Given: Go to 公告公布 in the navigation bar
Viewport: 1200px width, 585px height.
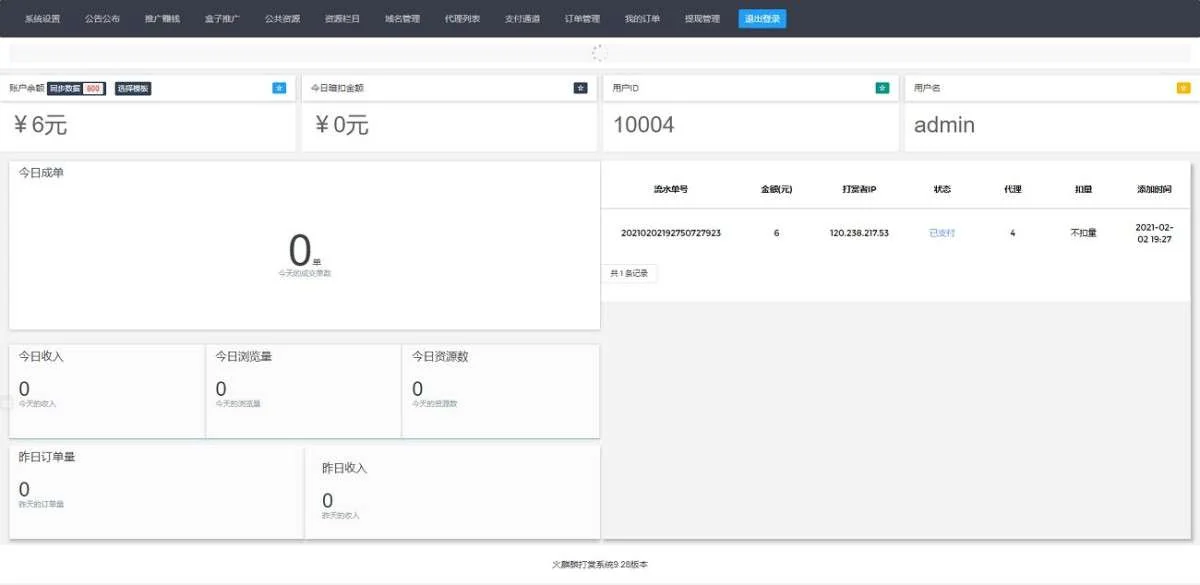Looking at the screenshot, I should (x=102, y=19).
